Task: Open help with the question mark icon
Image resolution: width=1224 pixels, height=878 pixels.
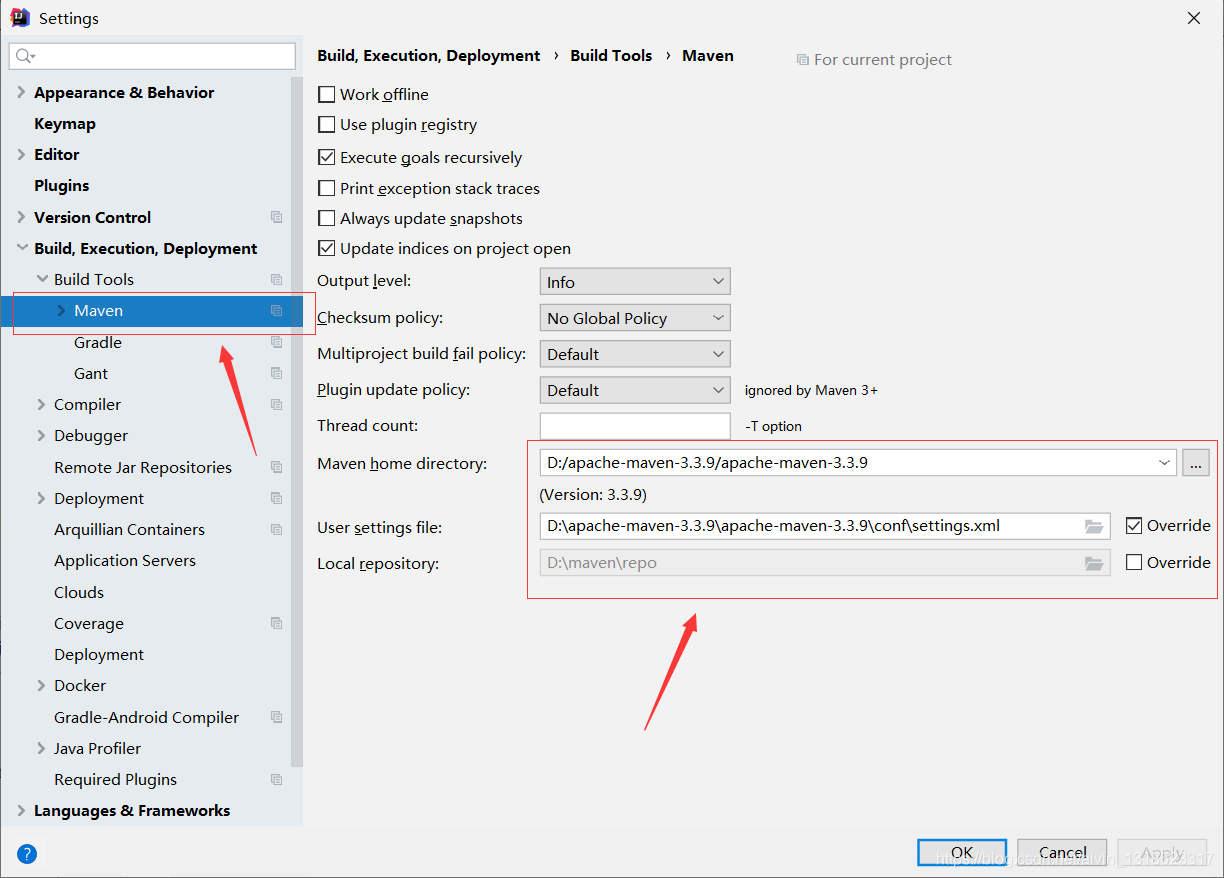Action: pyautogui.click(x=27, y=853)
